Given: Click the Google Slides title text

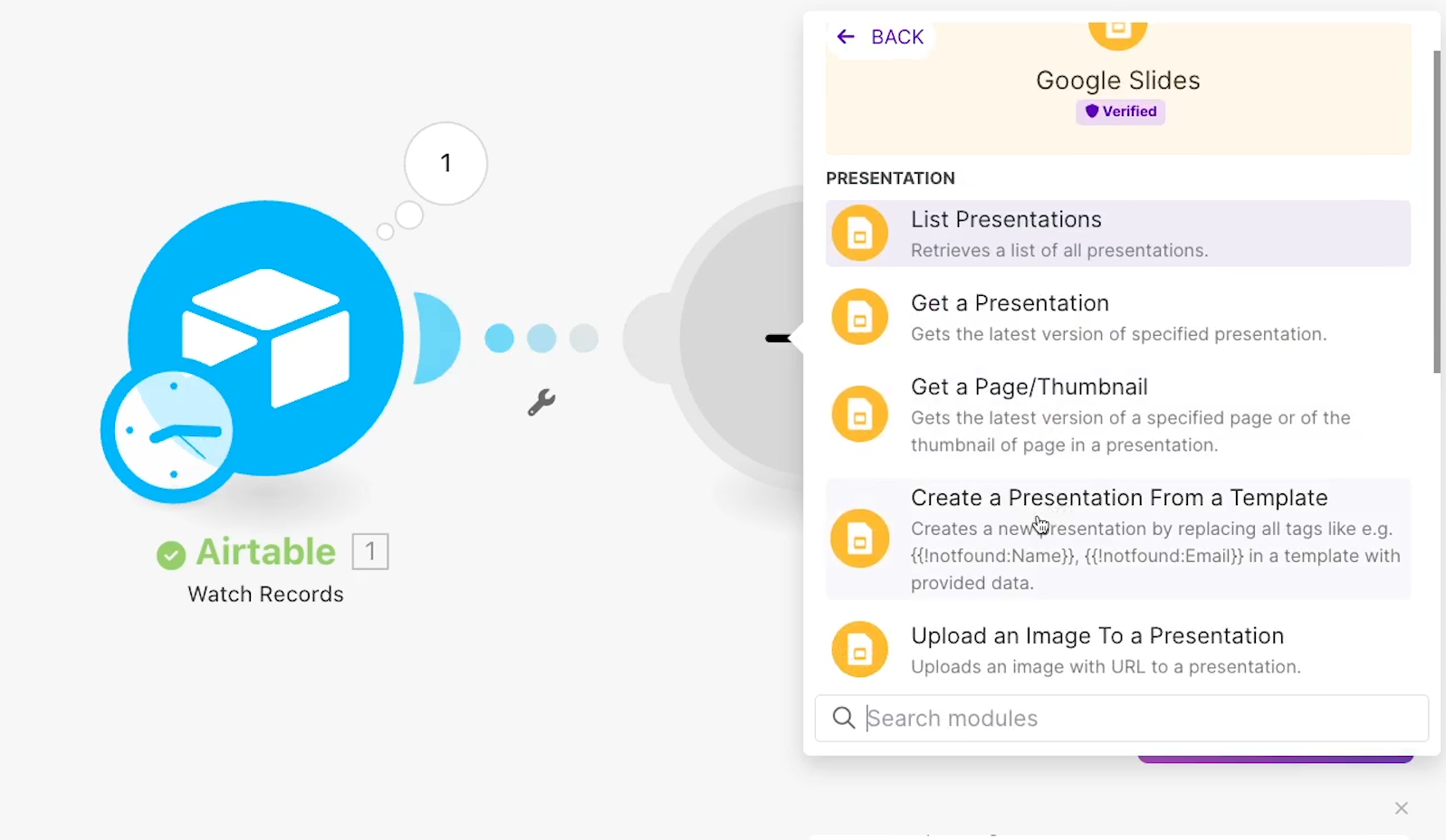Looking at the screenshot, I should point(1118,81).
